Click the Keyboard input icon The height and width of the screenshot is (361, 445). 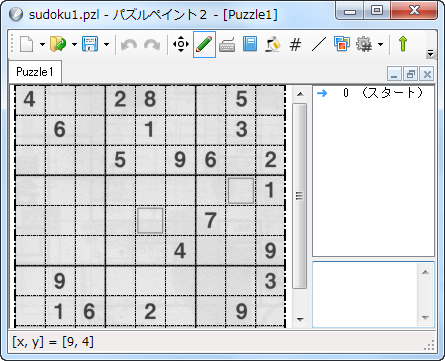227,44
